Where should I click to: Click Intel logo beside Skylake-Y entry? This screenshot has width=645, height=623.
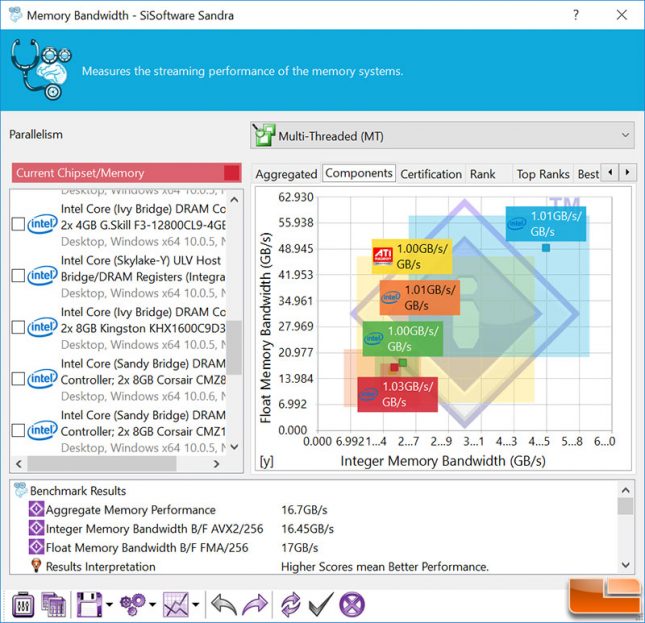tap(42, 276)
